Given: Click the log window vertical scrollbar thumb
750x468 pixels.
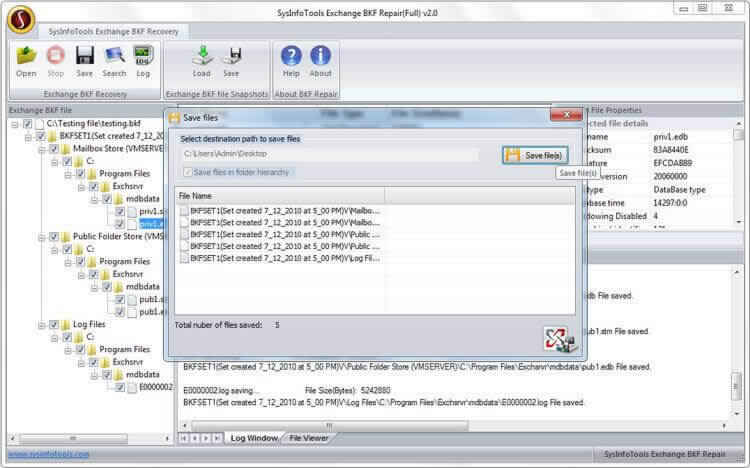Looking at the screenshot, I should tap(737, 387).
